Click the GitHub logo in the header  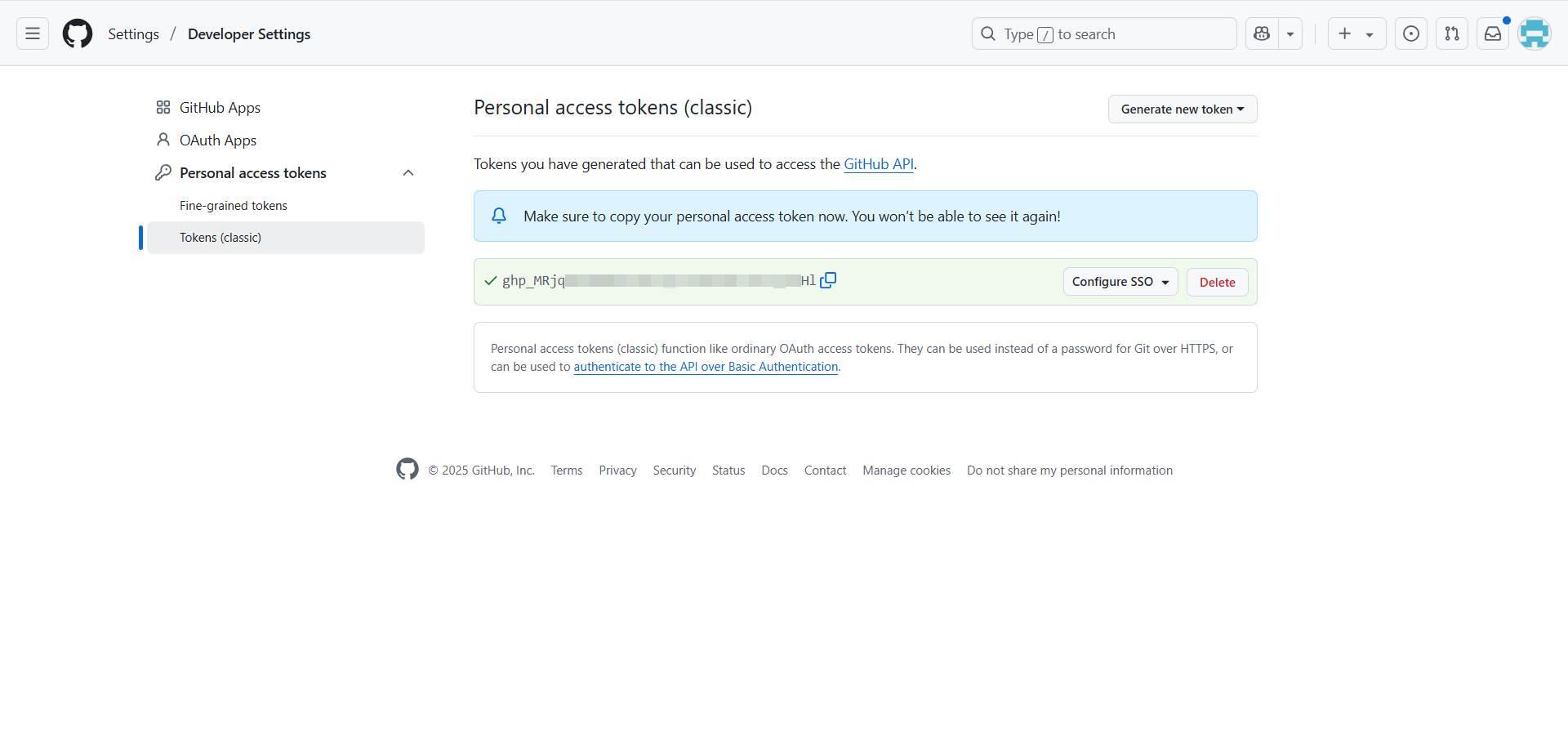click(x=77, y=33)
